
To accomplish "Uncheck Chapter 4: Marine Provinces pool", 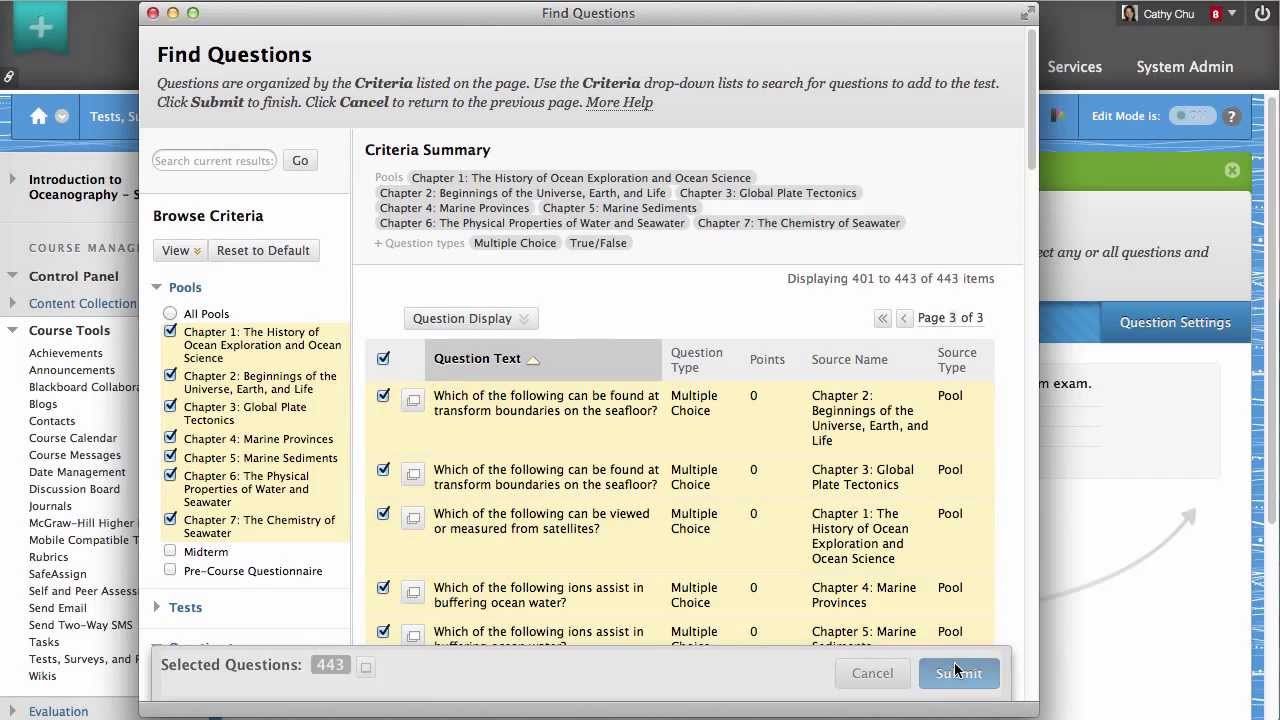I will point(170,438).
